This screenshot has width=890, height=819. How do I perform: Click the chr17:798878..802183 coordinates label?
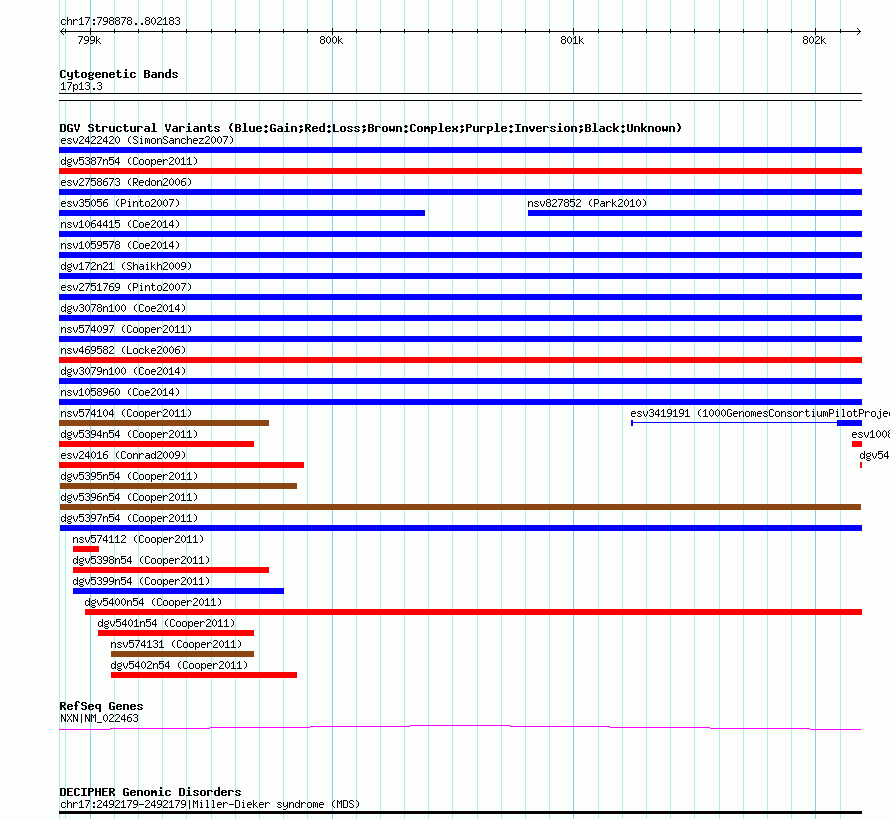120,22
